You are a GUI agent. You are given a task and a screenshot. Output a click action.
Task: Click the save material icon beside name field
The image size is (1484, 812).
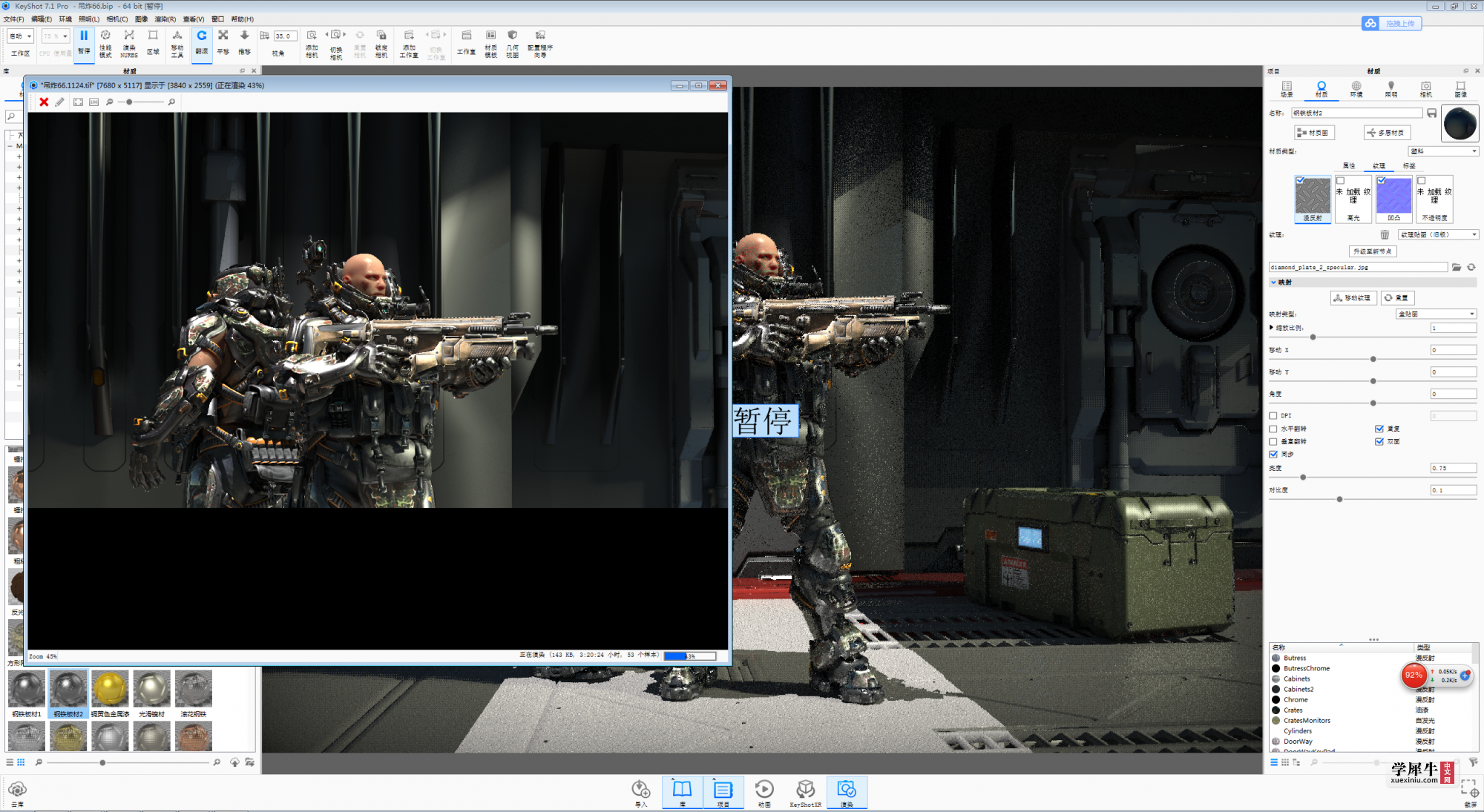point(1431,113)
